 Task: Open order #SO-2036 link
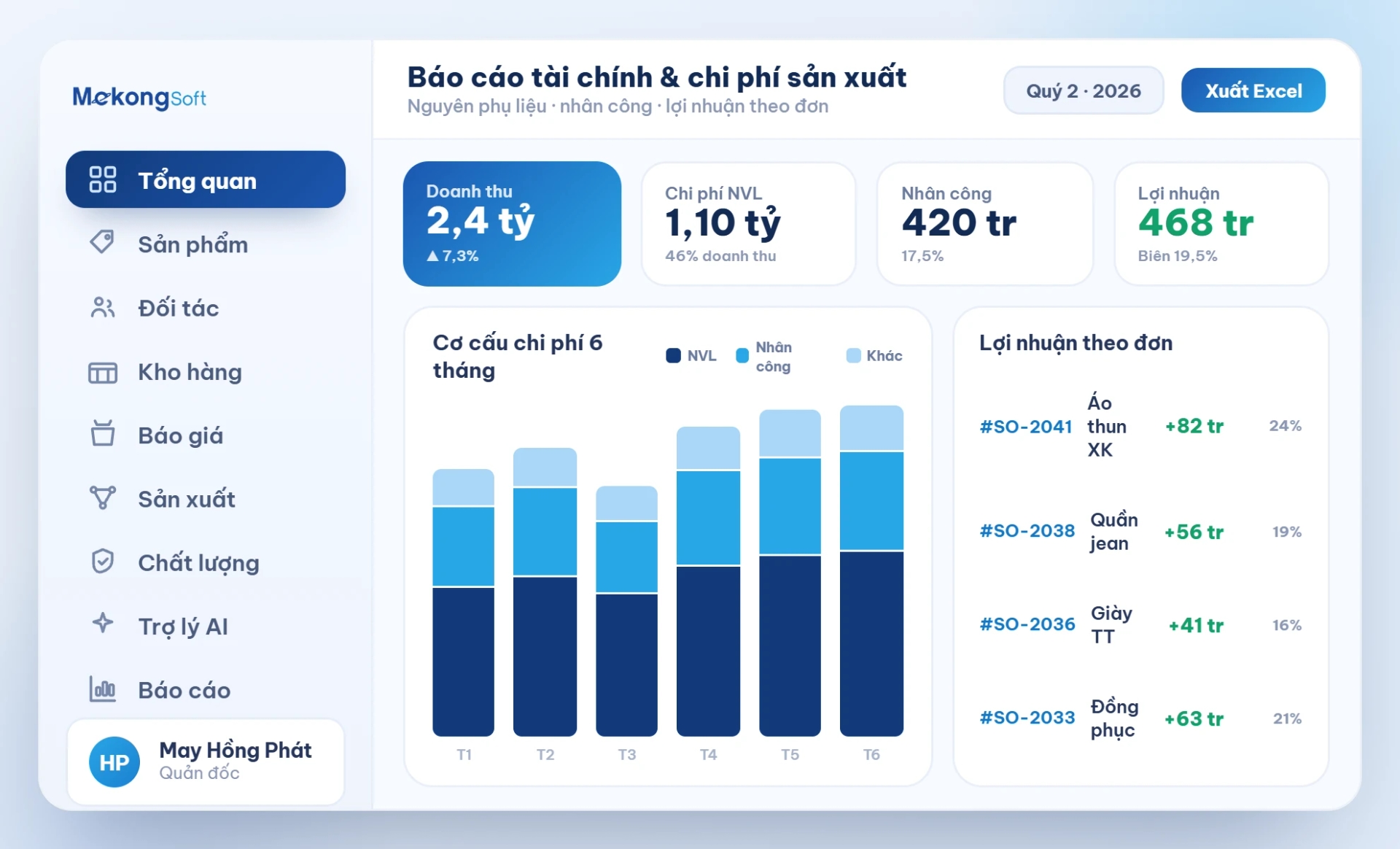coord(1027,624)
